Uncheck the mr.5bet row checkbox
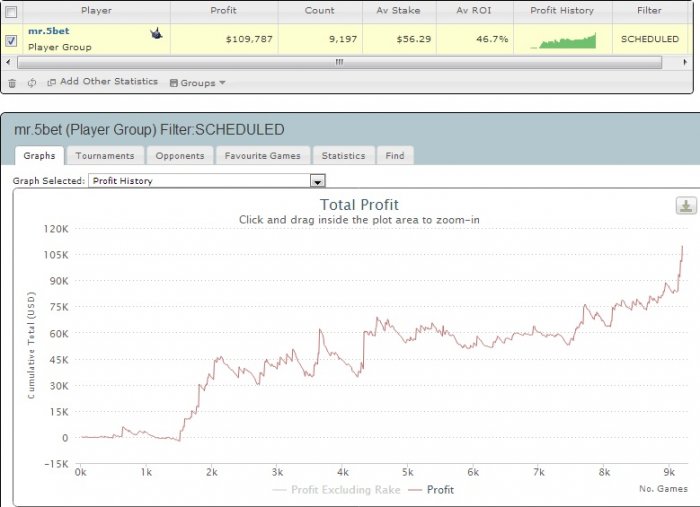The width and height of the screenshot is (700, 507). (x=11, y=41)
